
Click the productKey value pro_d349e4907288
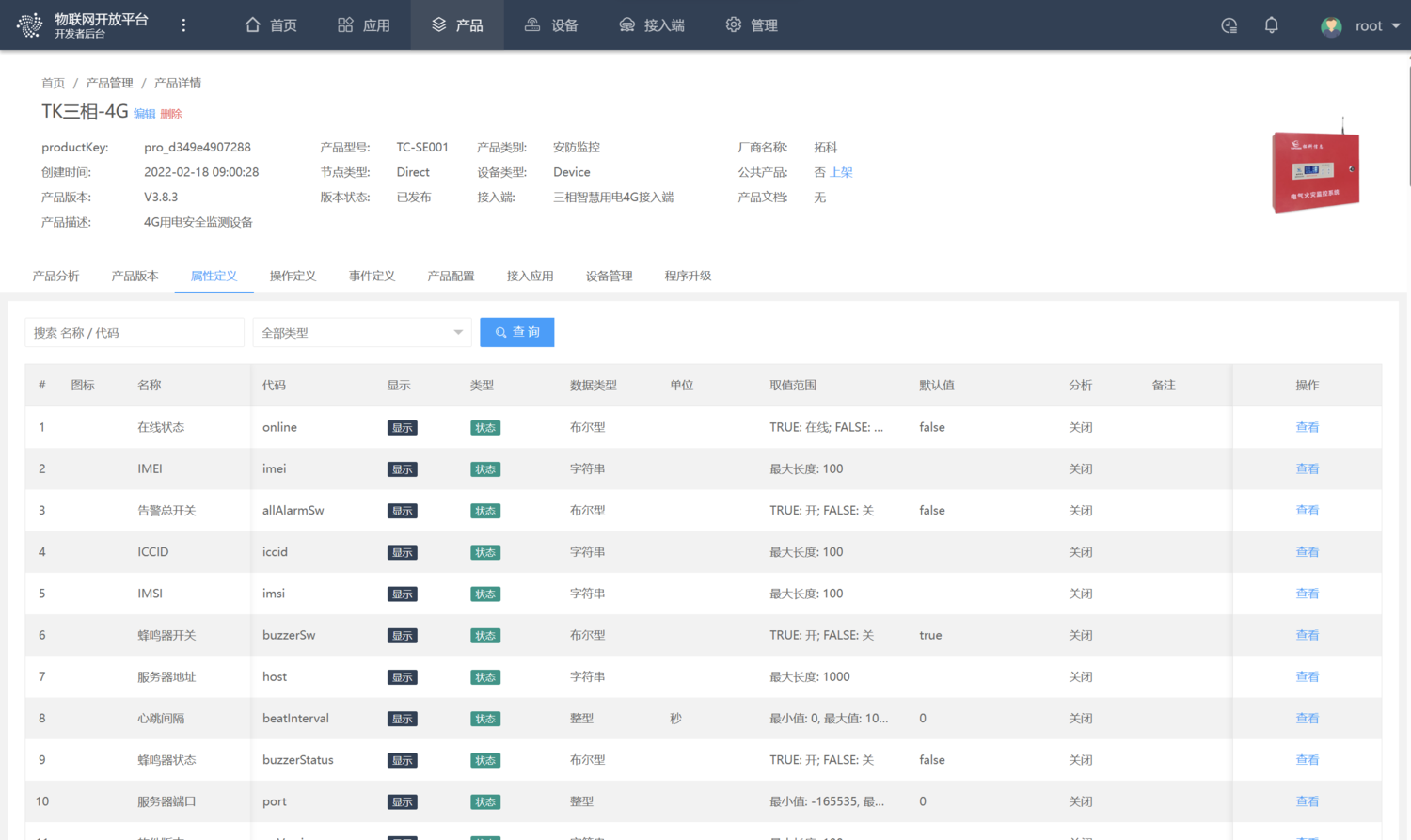click(x=198, y=147)
